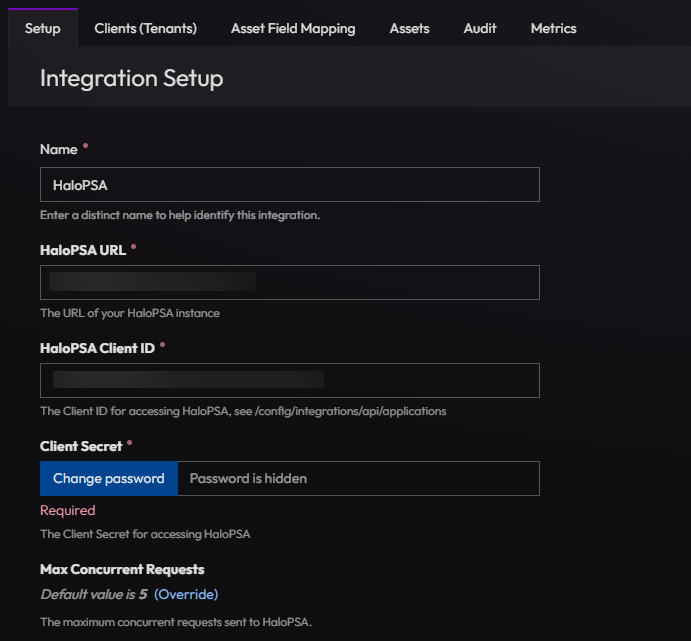Image resolution: width=691 pixels, height=641 pixels.
Task: Click the Max Concurrent Requests label
Action: click(x=122, y=569)
